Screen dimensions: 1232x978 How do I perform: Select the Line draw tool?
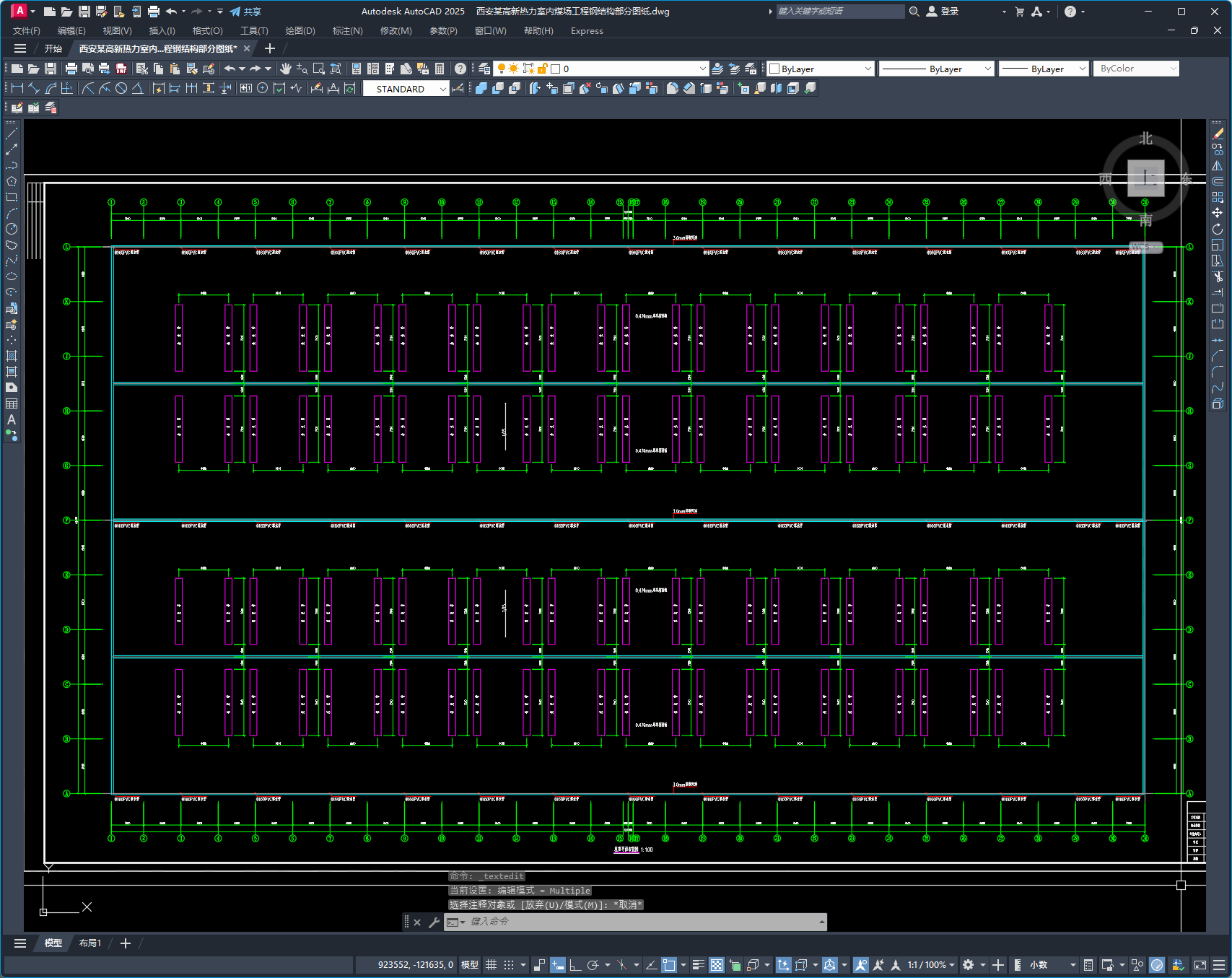(12, 134)
